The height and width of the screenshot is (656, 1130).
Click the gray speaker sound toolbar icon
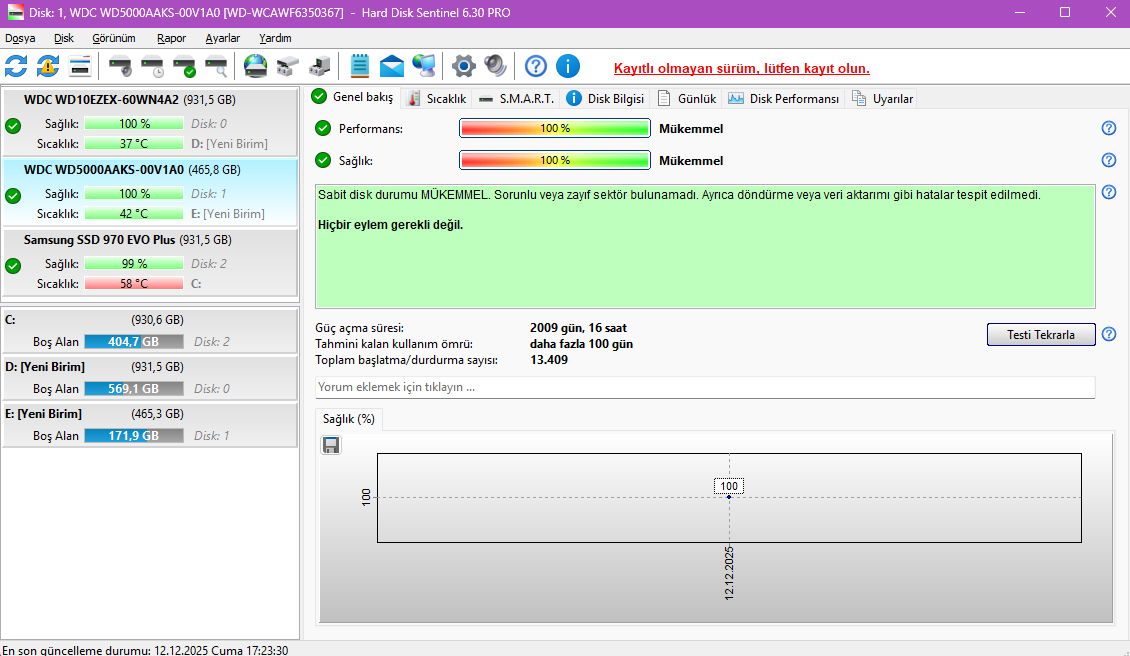(x=495, y=66)
